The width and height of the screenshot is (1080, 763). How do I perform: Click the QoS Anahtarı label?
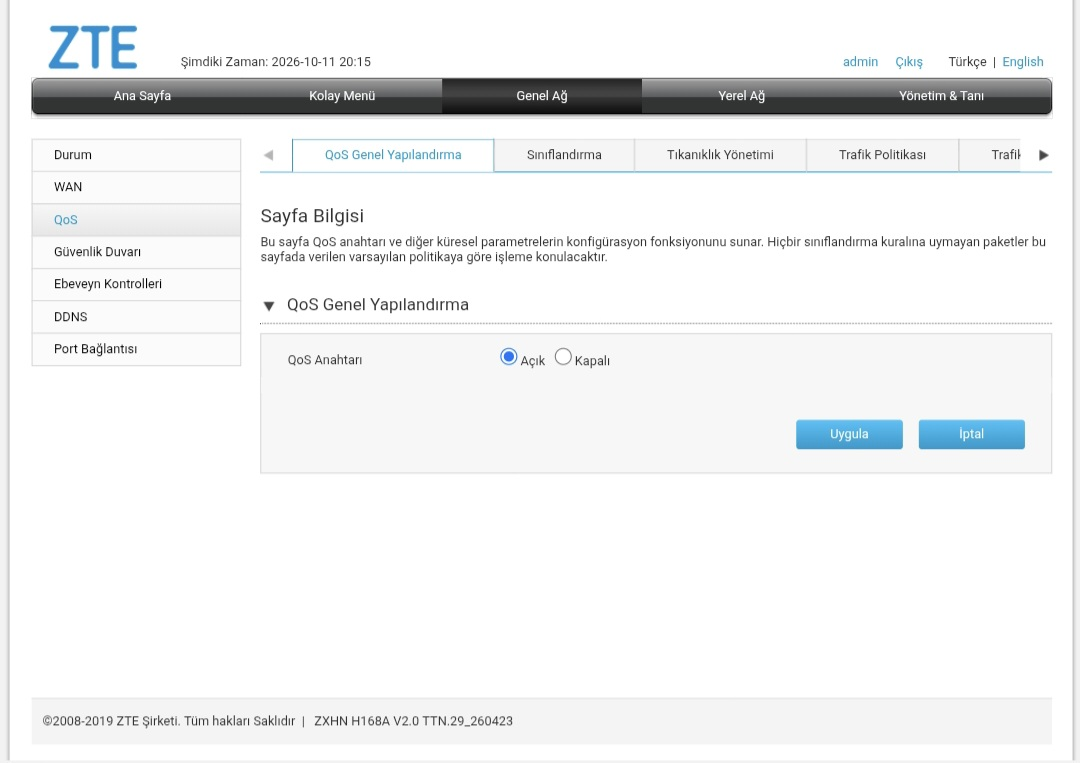pyautogui.click(x=324, y=360)
